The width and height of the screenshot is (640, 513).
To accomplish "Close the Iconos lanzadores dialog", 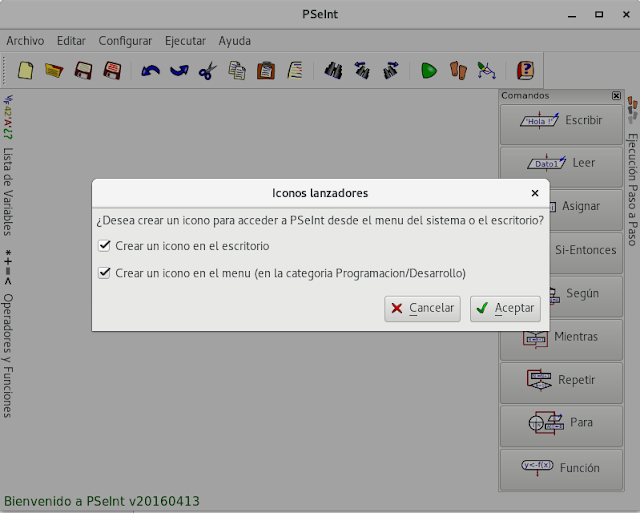I will coord(535,193).
